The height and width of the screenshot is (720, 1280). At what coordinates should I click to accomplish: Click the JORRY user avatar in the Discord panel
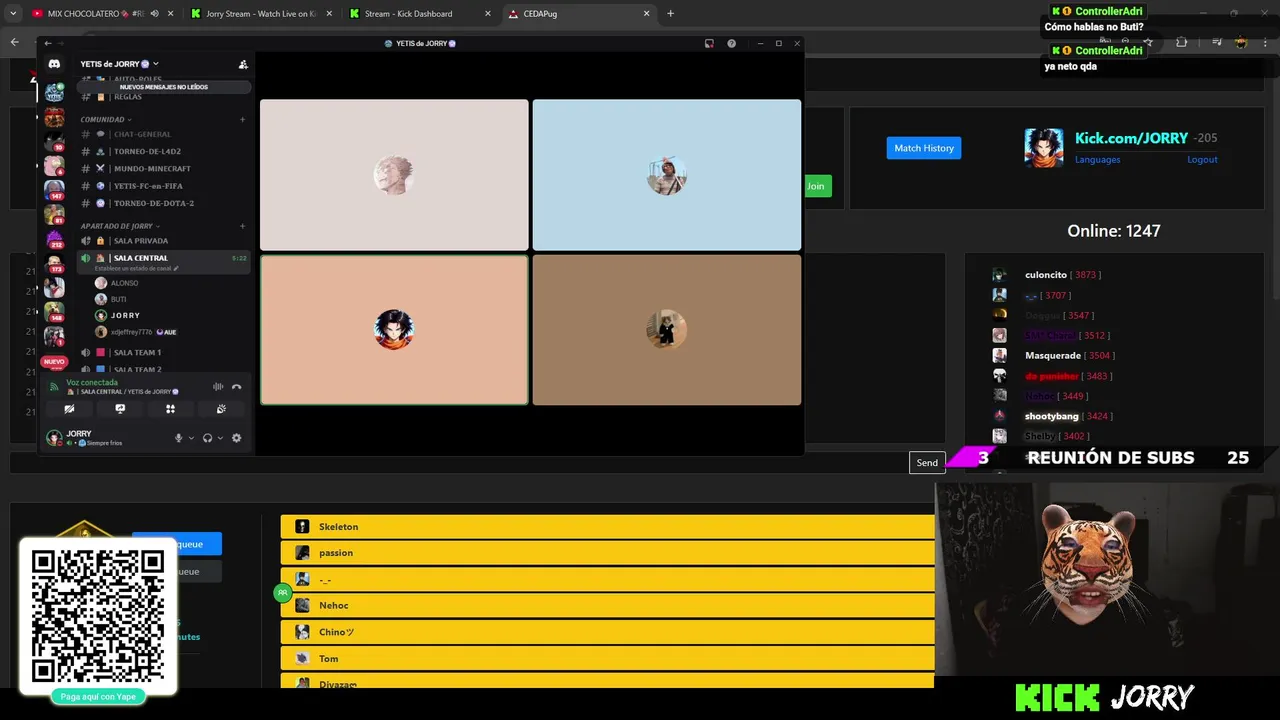pyautogui.click(x=54, y=438)
